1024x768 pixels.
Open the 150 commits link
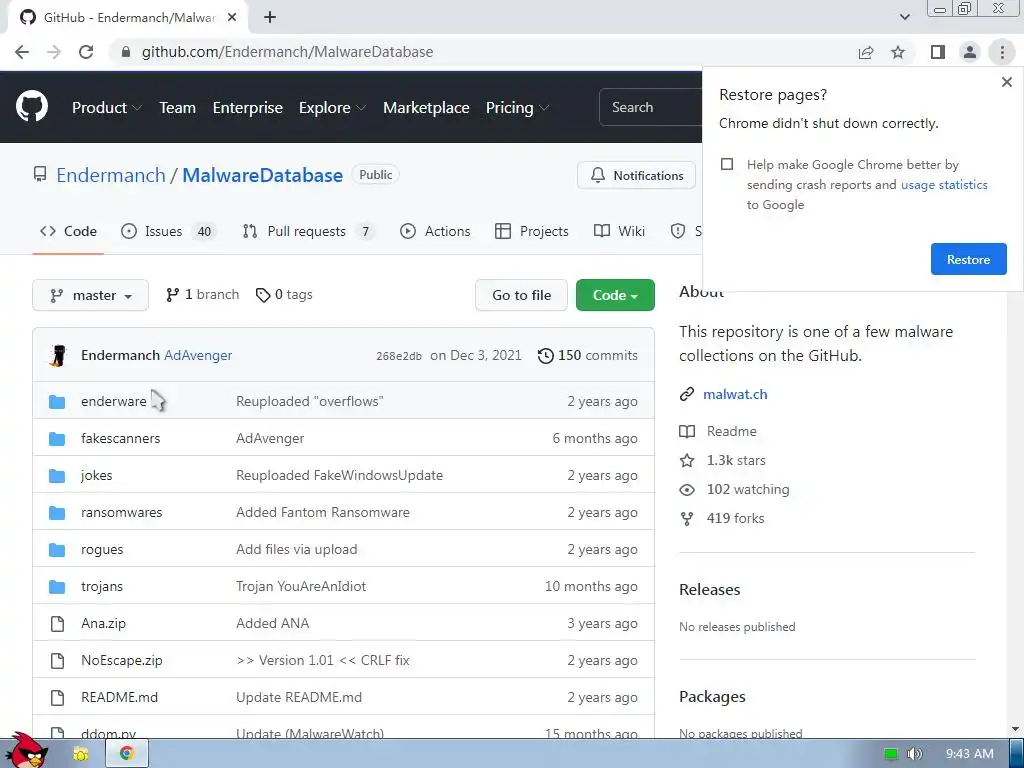(x=588, y=355)
